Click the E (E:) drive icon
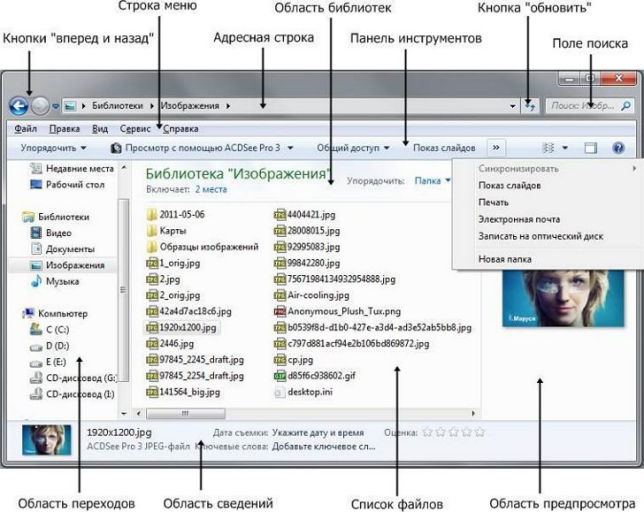 coord(36,363)
